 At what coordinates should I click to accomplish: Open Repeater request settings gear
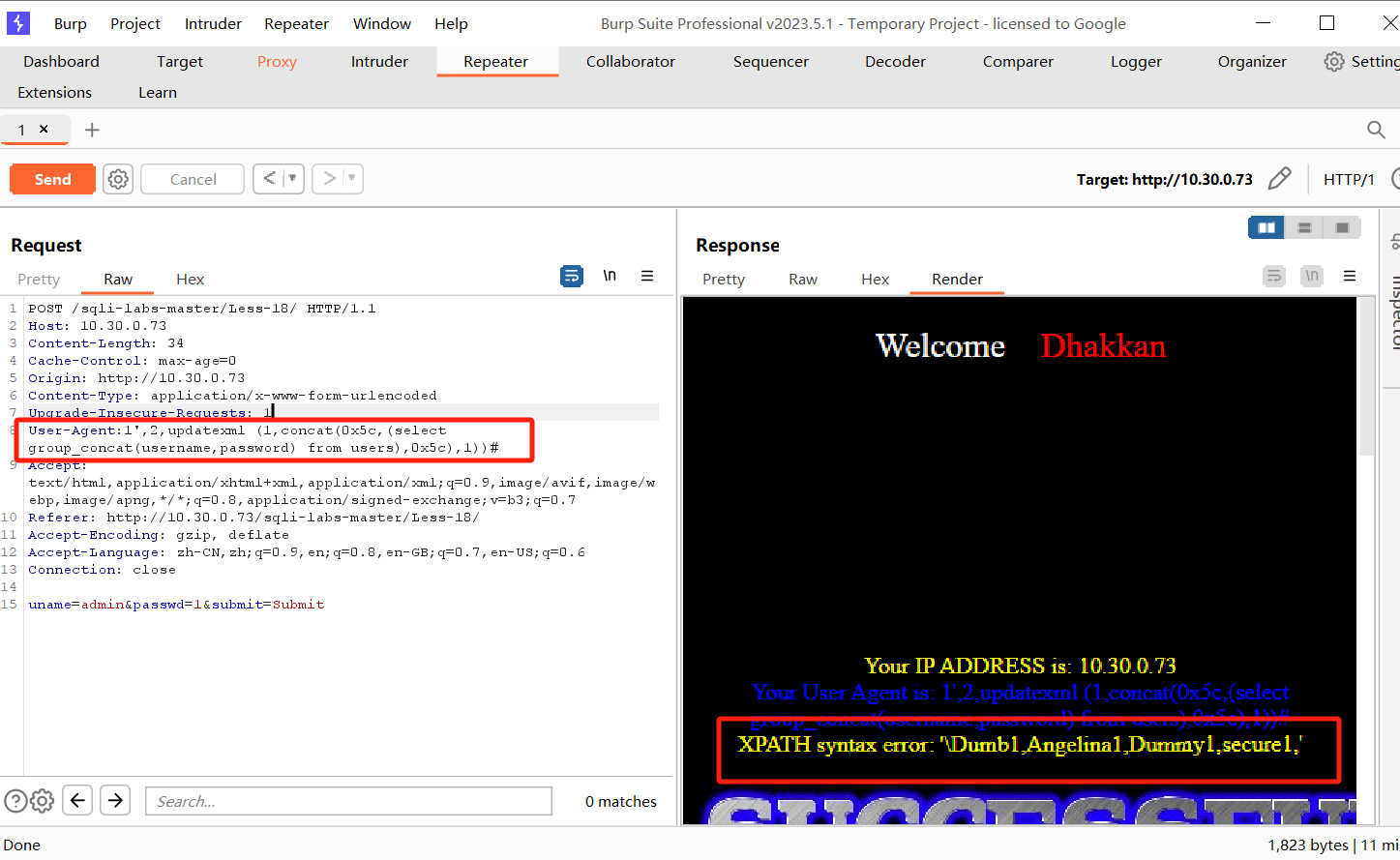click(x=118, y=179)
